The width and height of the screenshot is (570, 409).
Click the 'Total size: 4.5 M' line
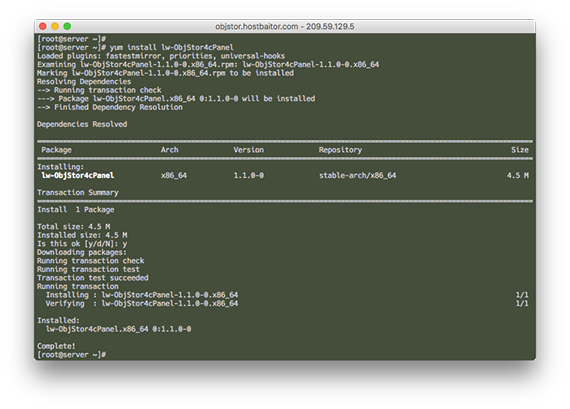point(74,227)
